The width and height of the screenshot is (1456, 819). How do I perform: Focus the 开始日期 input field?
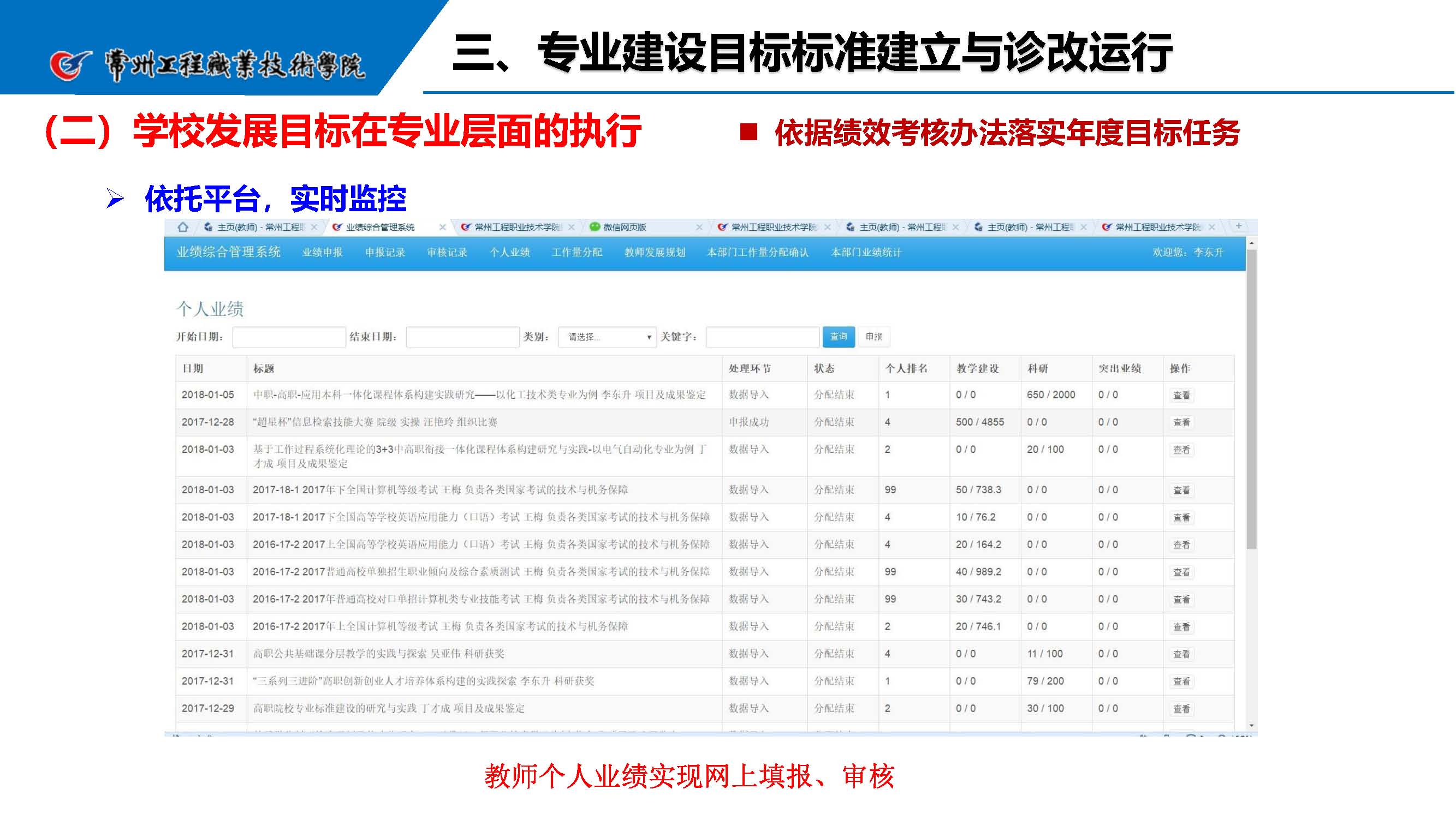289,337
